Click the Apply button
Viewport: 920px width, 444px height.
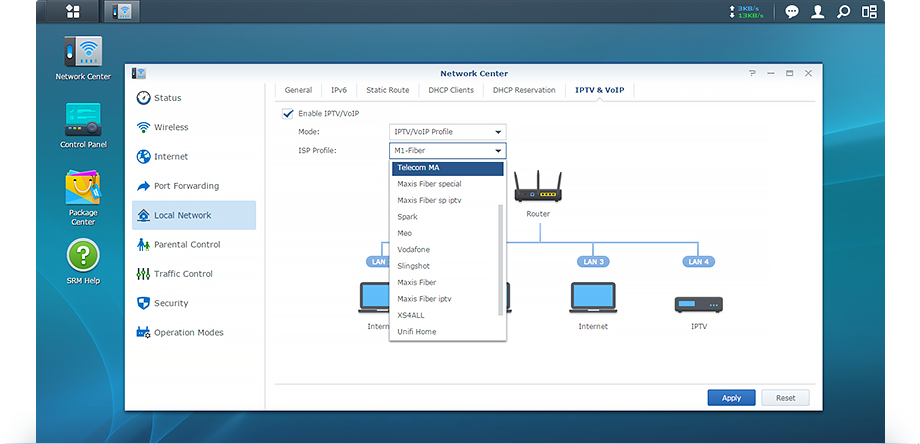click(x=731, y=397)
